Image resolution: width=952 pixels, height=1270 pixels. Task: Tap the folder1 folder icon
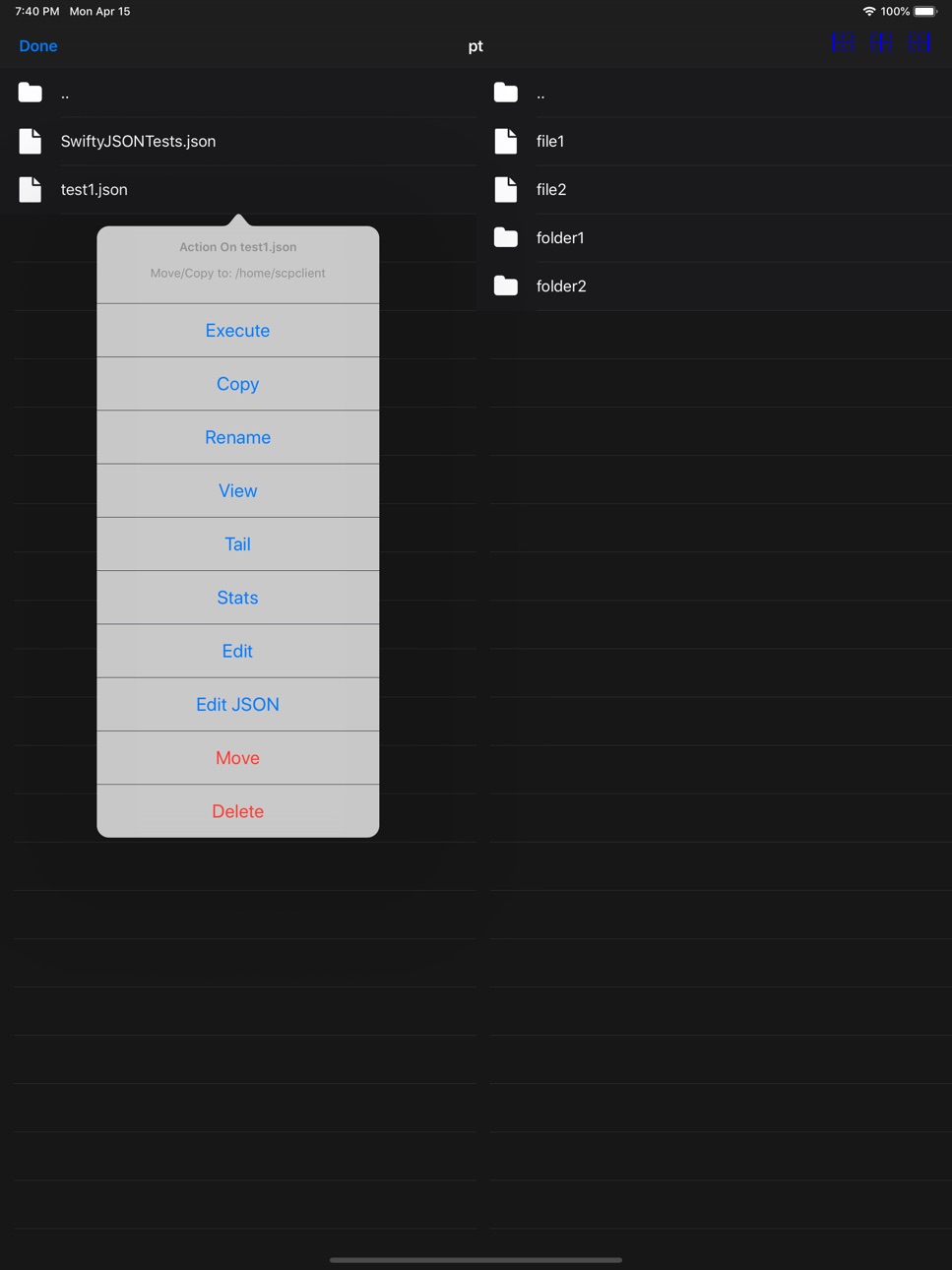pyautogui.click(x=506, y=237)
